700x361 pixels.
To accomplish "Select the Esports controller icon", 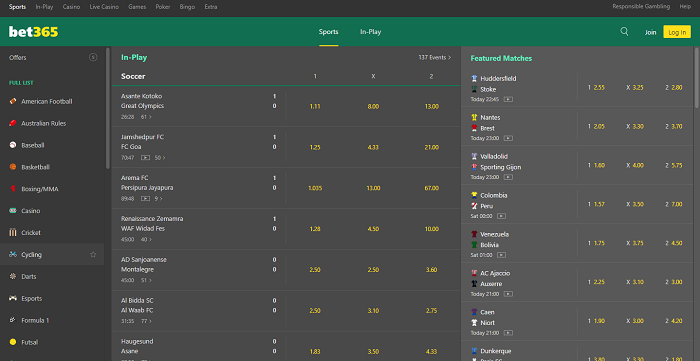I will (12, 298).
